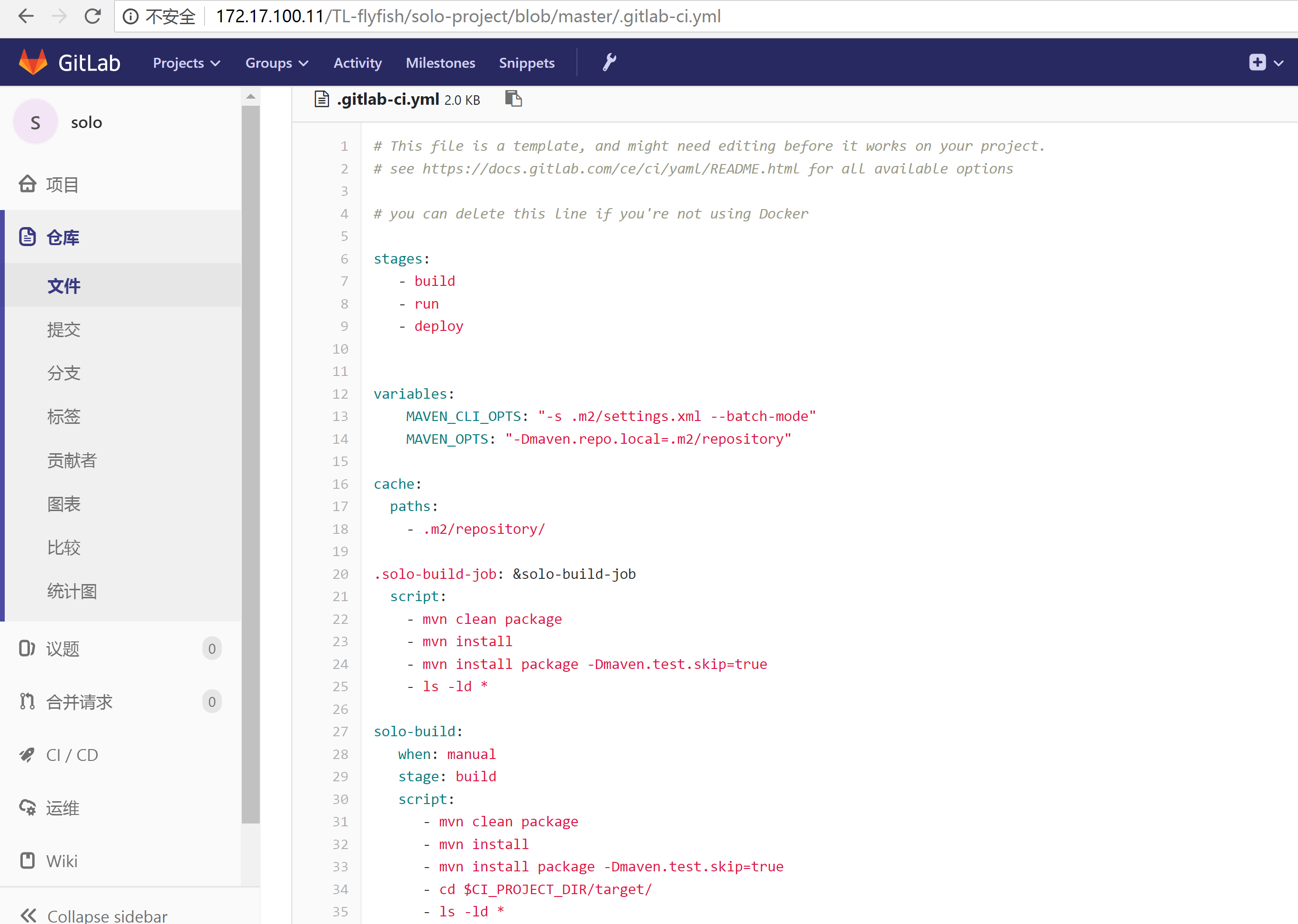
Task: Expand the Projects dropdown
Action: pos(186,63)
